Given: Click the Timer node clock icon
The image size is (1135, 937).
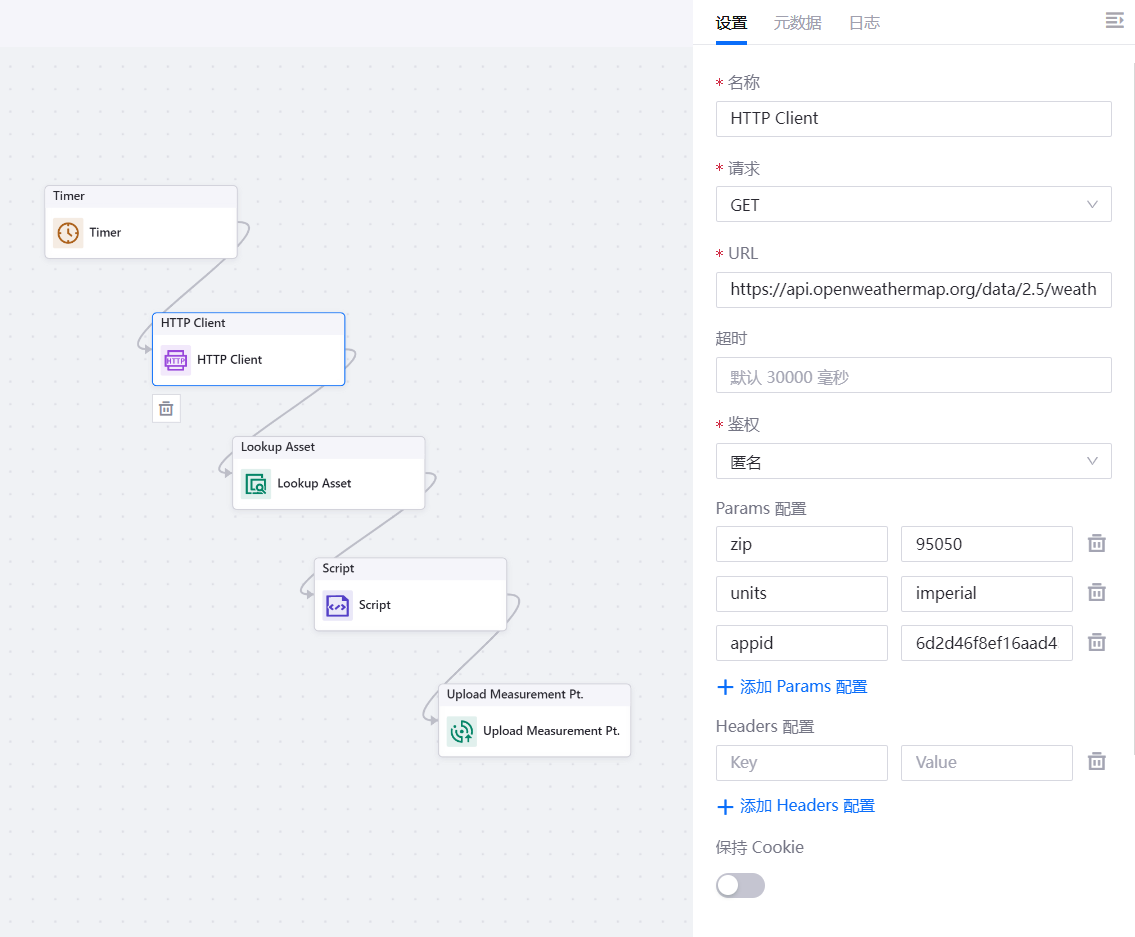Looking at the screenshot, I should pos(68,233).
